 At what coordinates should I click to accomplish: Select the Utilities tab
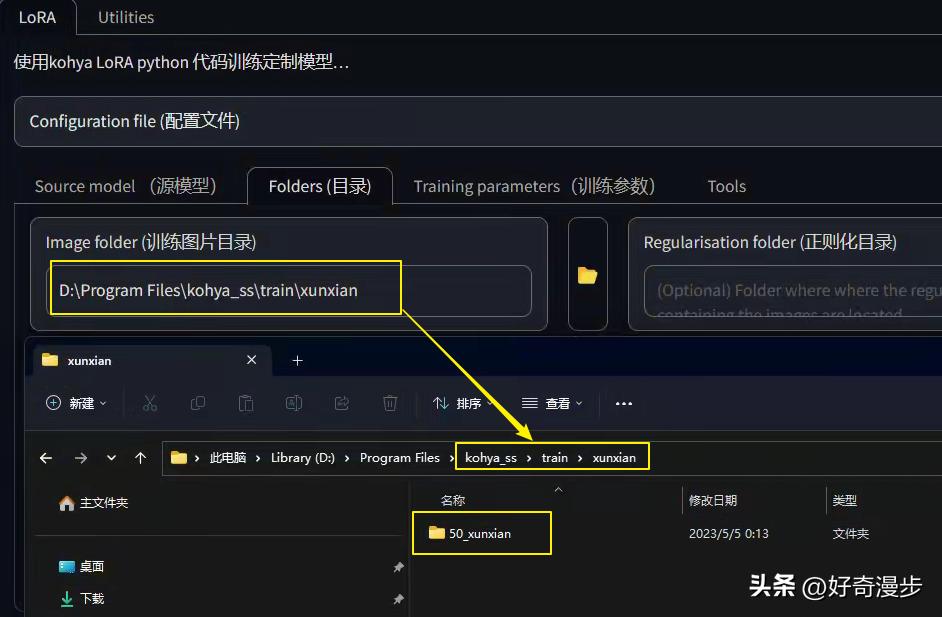(x=126, y=17)
